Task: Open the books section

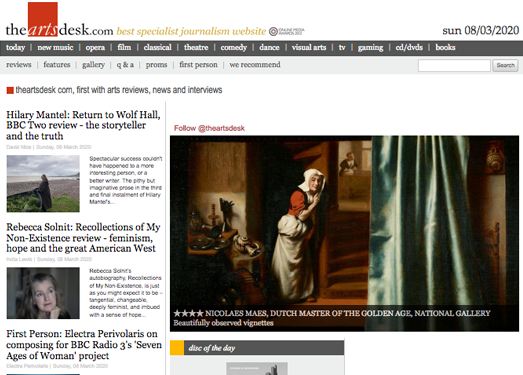Action: click(445, 47)
